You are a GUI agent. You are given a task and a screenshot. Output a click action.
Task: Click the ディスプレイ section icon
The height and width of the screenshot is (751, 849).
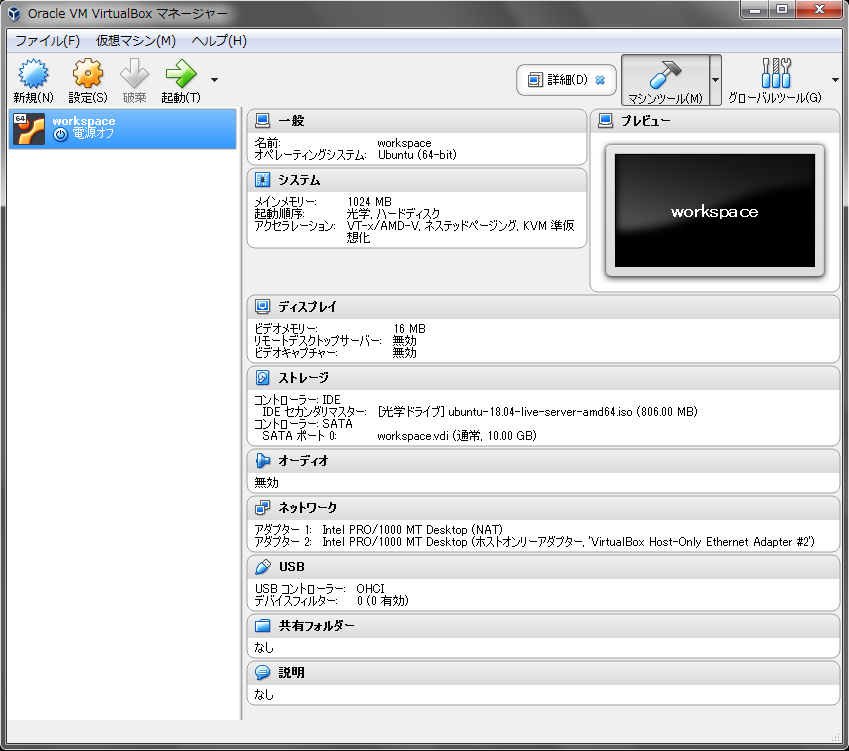pos(263,306)
